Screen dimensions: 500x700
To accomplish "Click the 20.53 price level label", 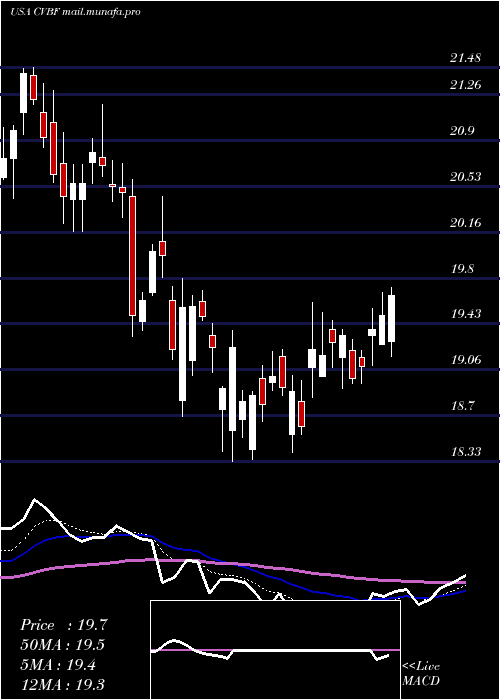I will pos(465,177).
